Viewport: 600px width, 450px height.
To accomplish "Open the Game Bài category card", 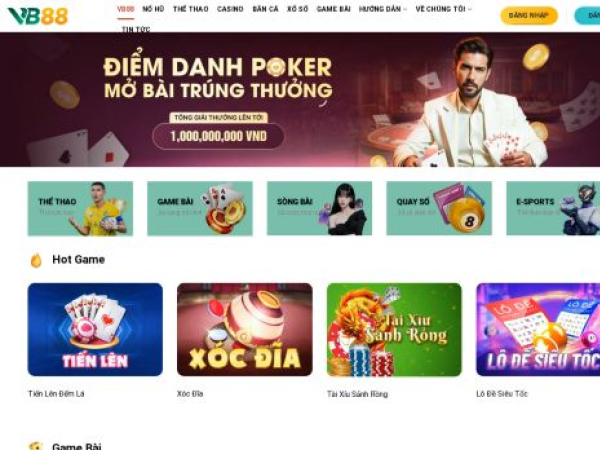I will coord(200,208).
